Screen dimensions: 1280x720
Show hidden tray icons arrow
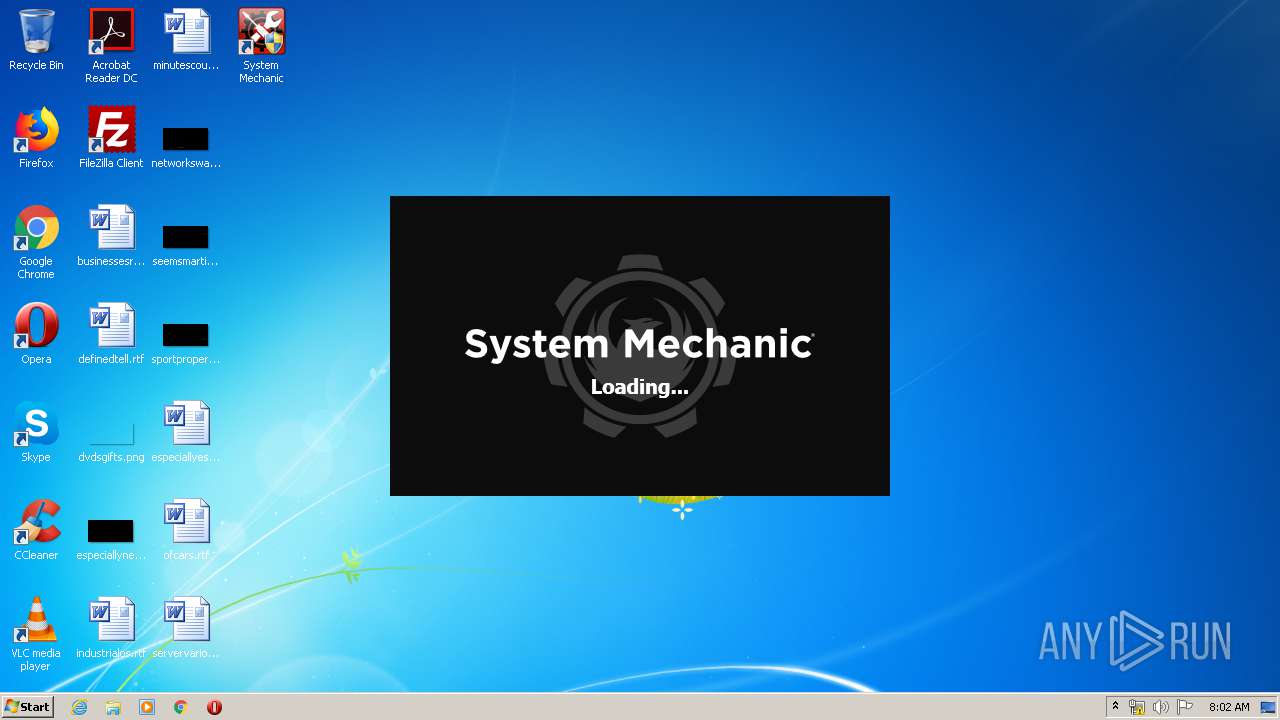(x=1116, y=707)
